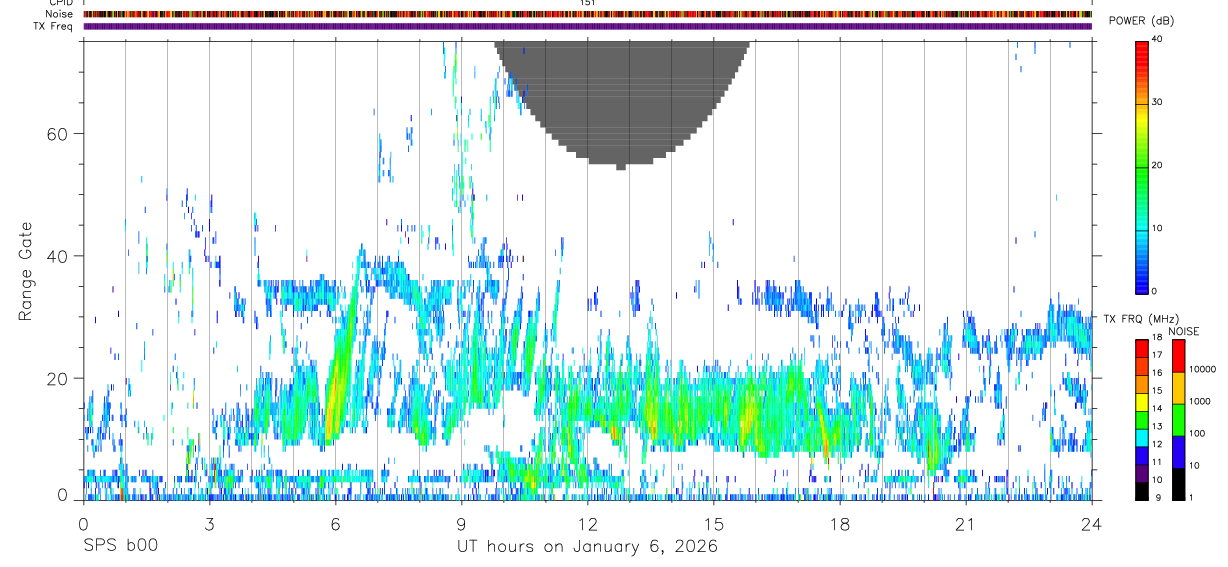1228x567 pixels.
Task: Pick the blue 11–12 MHz swatch in TX FRQ legend
Action: pos(1141,454)
